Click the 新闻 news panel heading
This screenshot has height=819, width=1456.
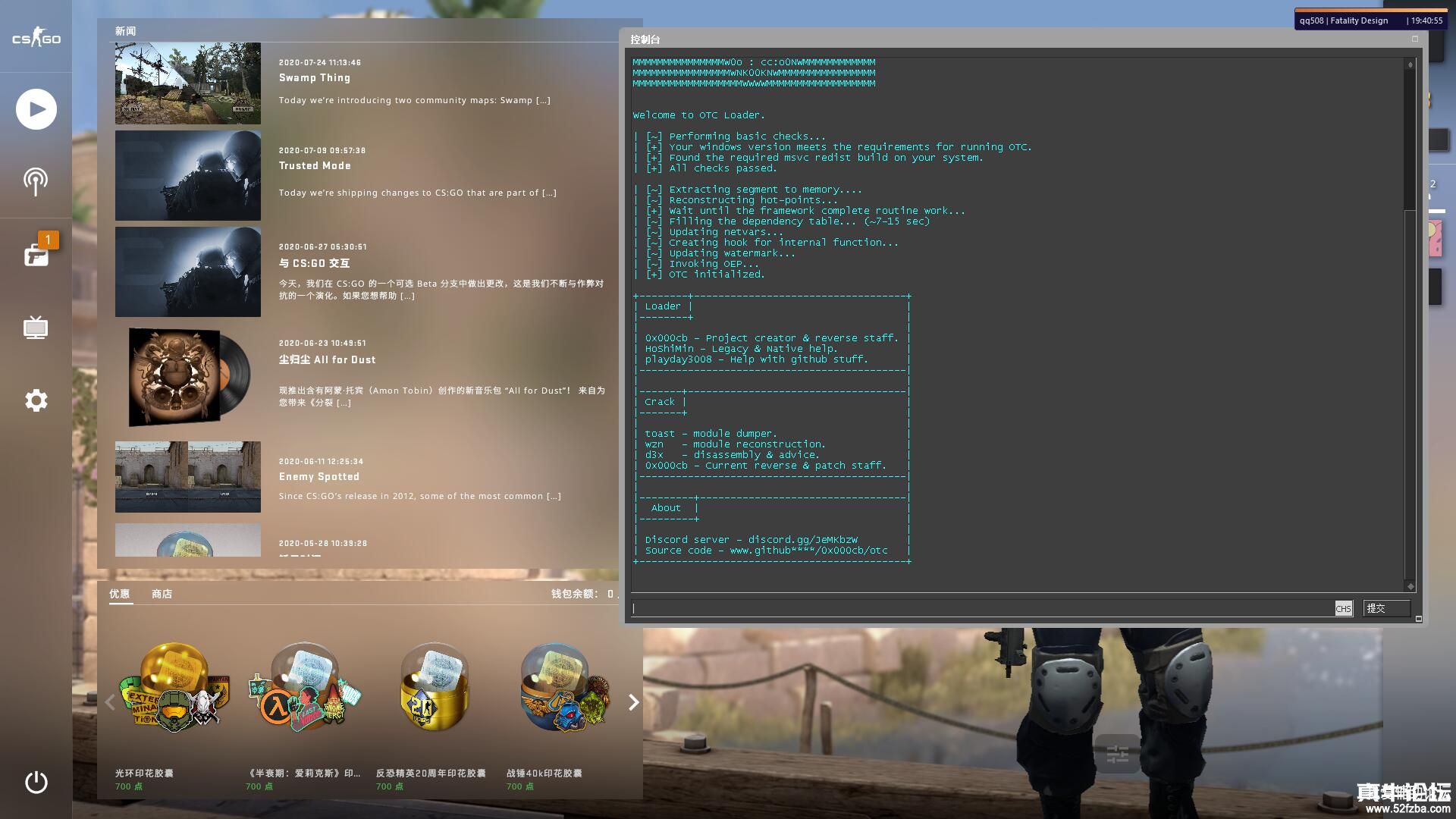pyautogui.click(x=126, y=31)
